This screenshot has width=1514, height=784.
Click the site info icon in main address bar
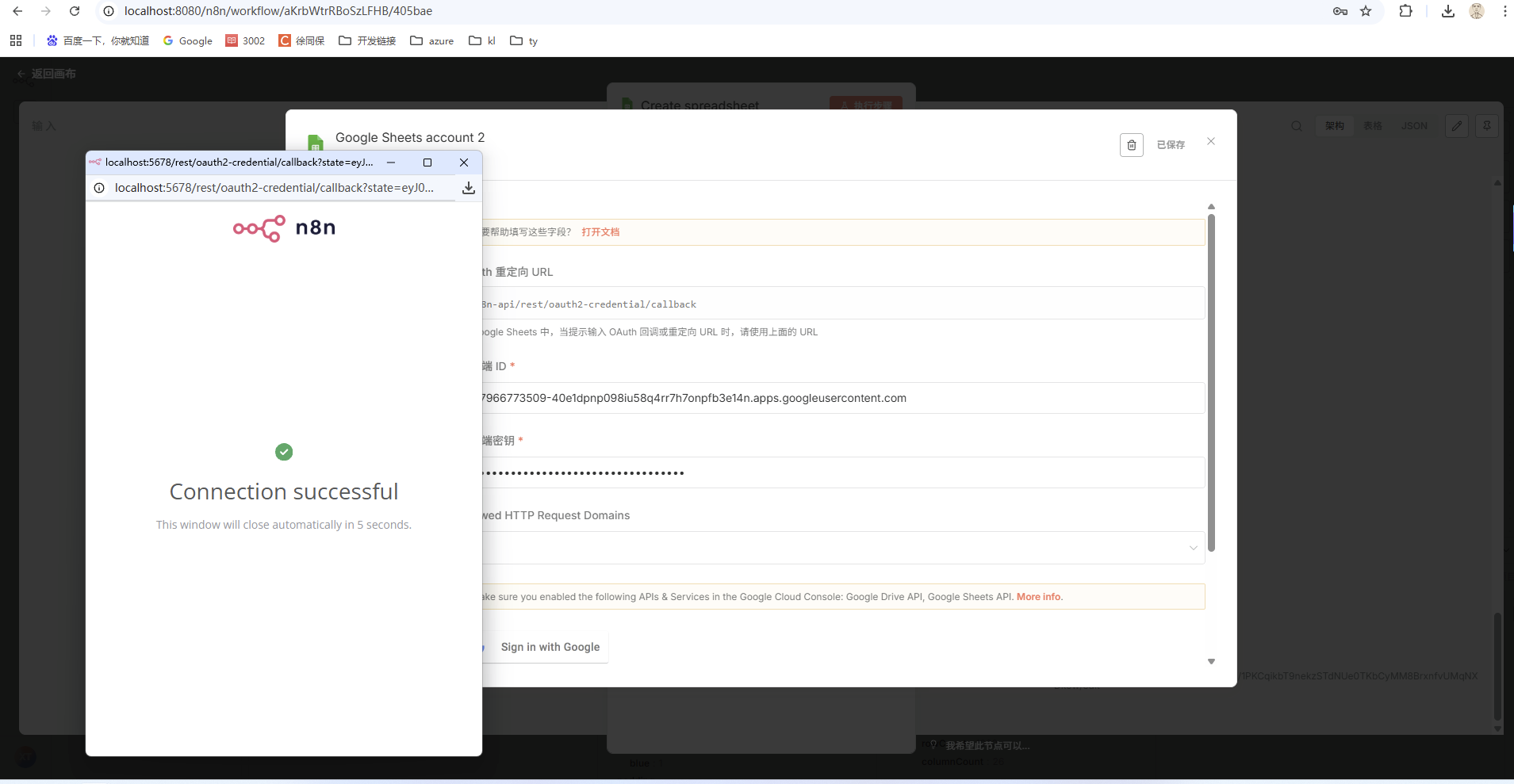[109, 11]
